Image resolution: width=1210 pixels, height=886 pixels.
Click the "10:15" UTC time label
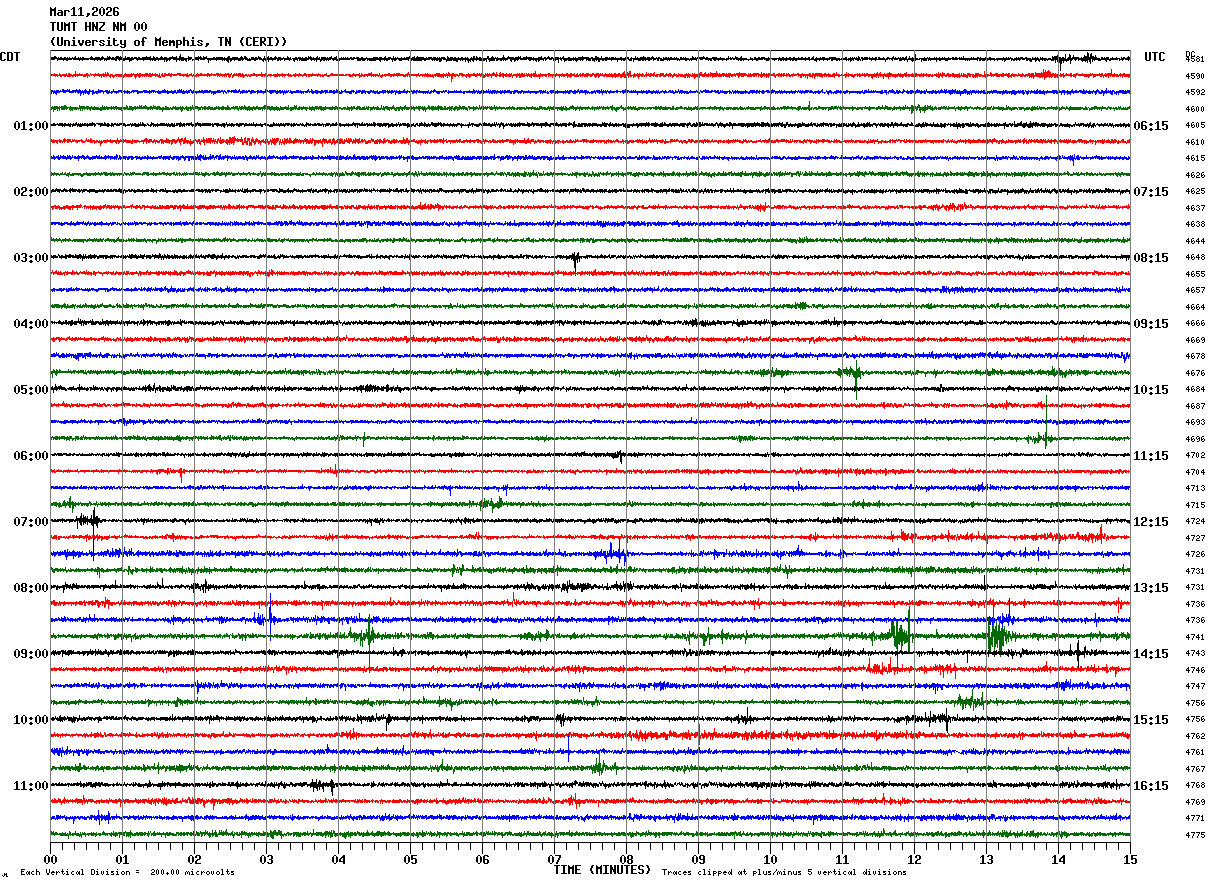coord(1151,390)
